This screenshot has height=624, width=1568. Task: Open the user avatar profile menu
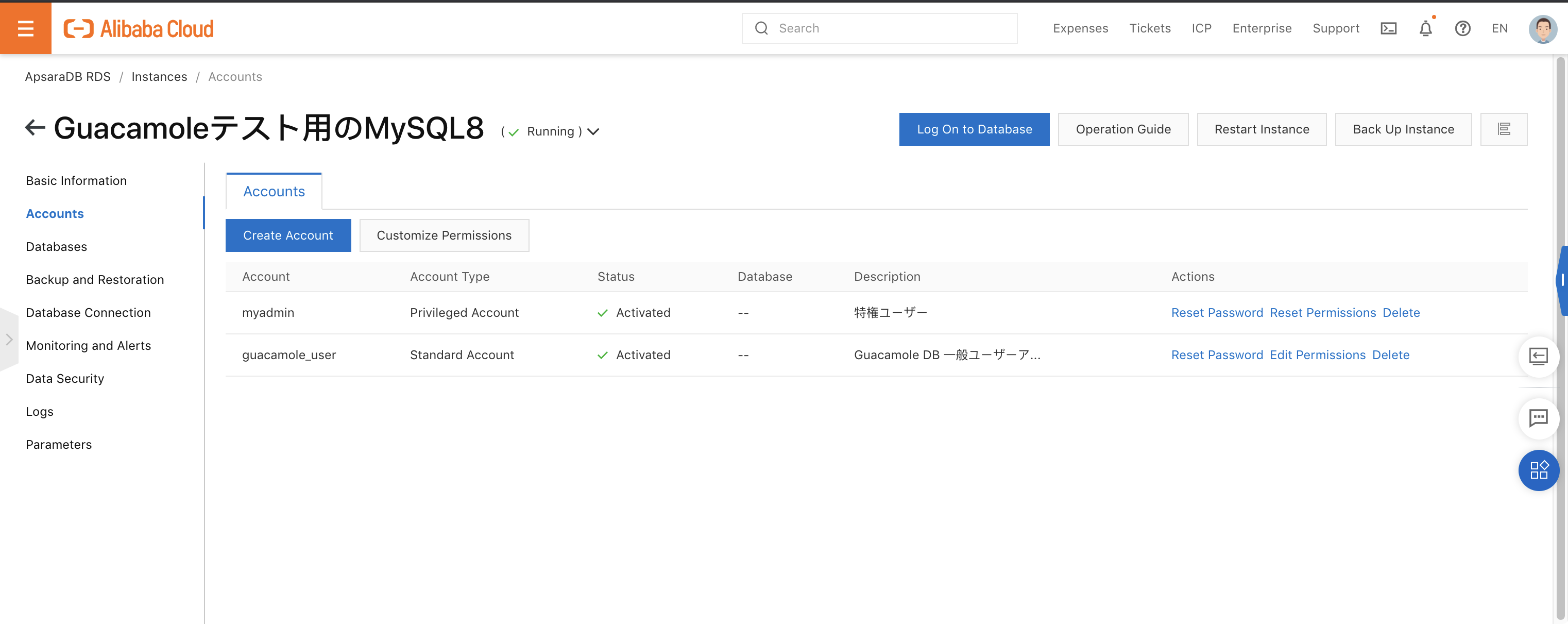(x=1542, y=29)
